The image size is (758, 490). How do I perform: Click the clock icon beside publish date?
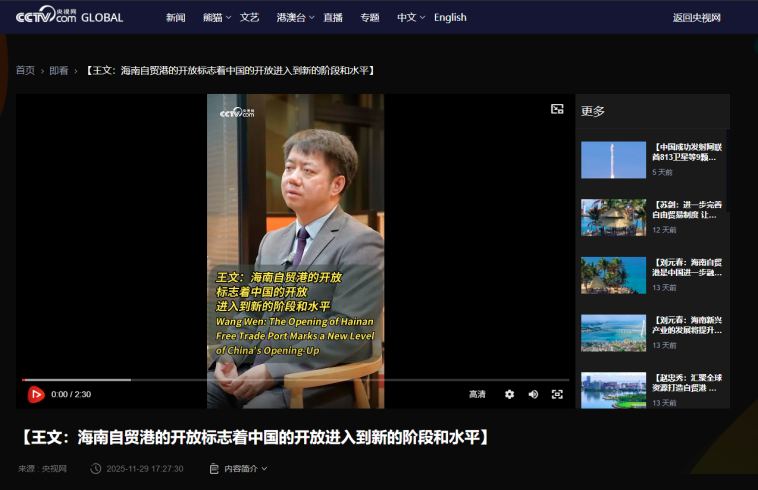pos(96,468)
